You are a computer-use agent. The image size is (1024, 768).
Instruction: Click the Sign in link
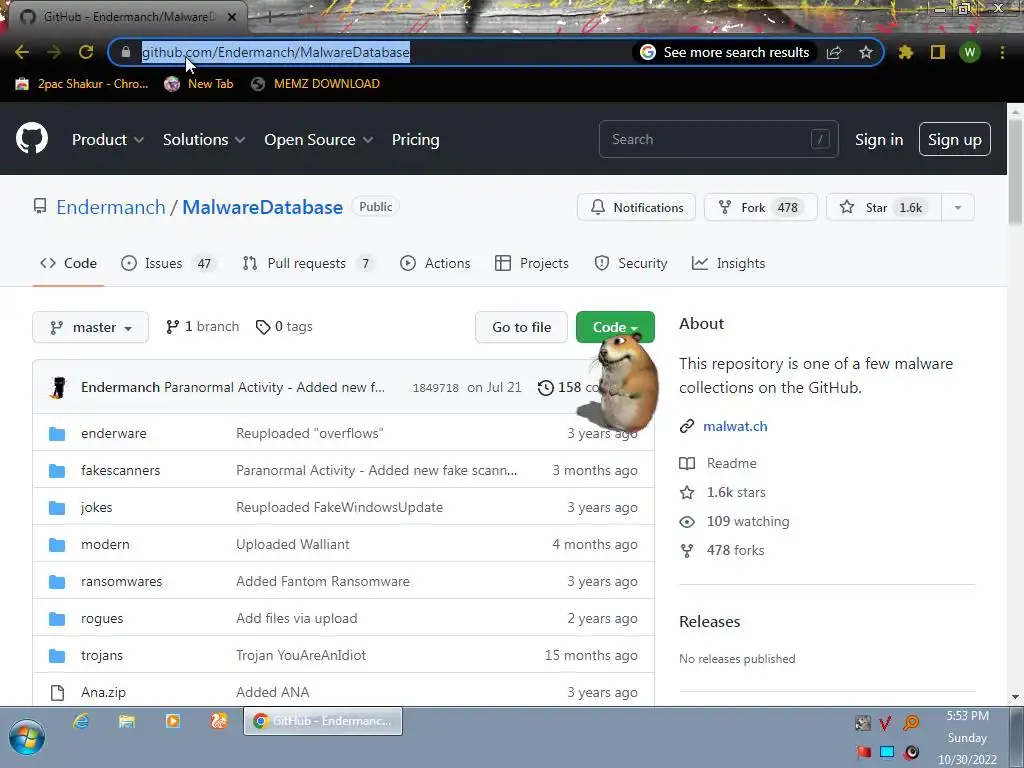(879, 140)
